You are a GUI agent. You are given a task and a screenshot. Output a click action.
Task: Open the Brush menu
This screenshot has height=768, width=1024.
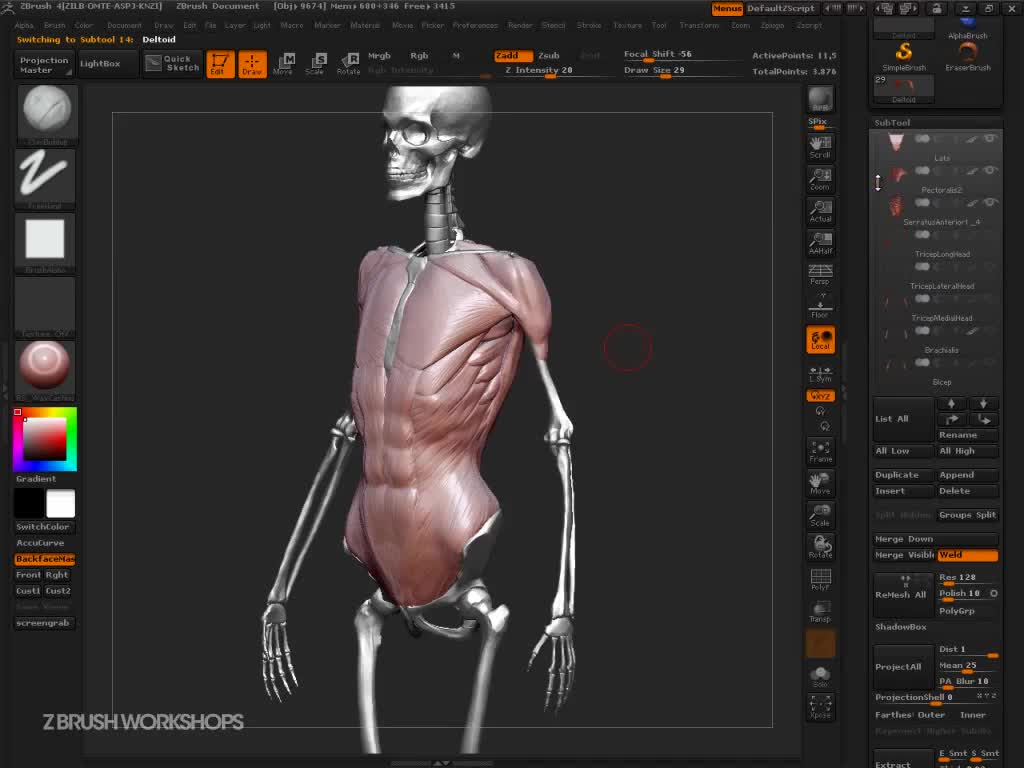click(x=54, y=25)
